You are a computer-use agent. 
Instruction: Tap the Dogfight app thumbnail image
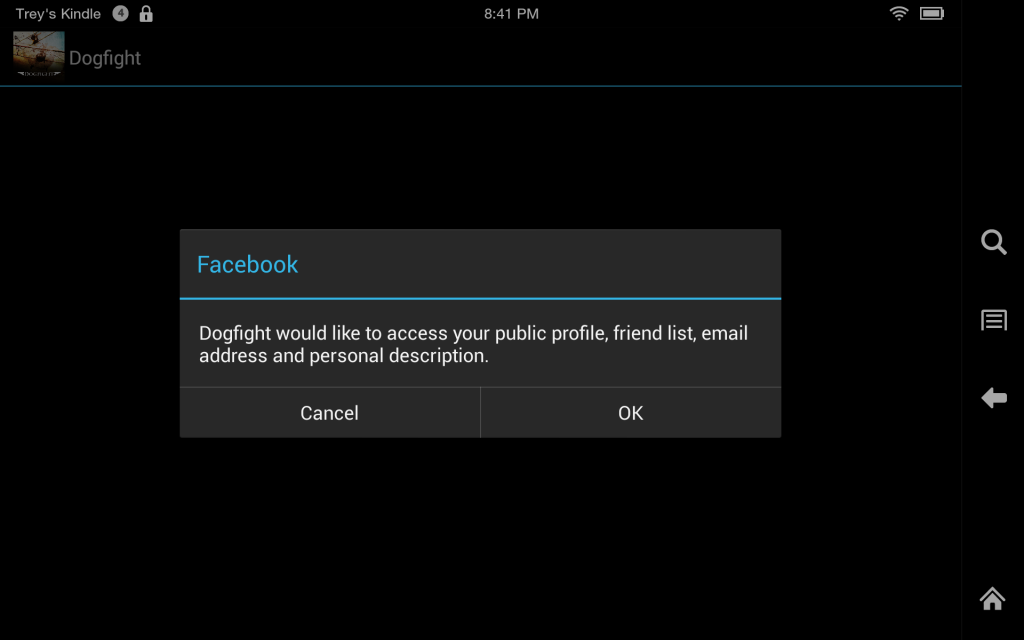point(39,54)
